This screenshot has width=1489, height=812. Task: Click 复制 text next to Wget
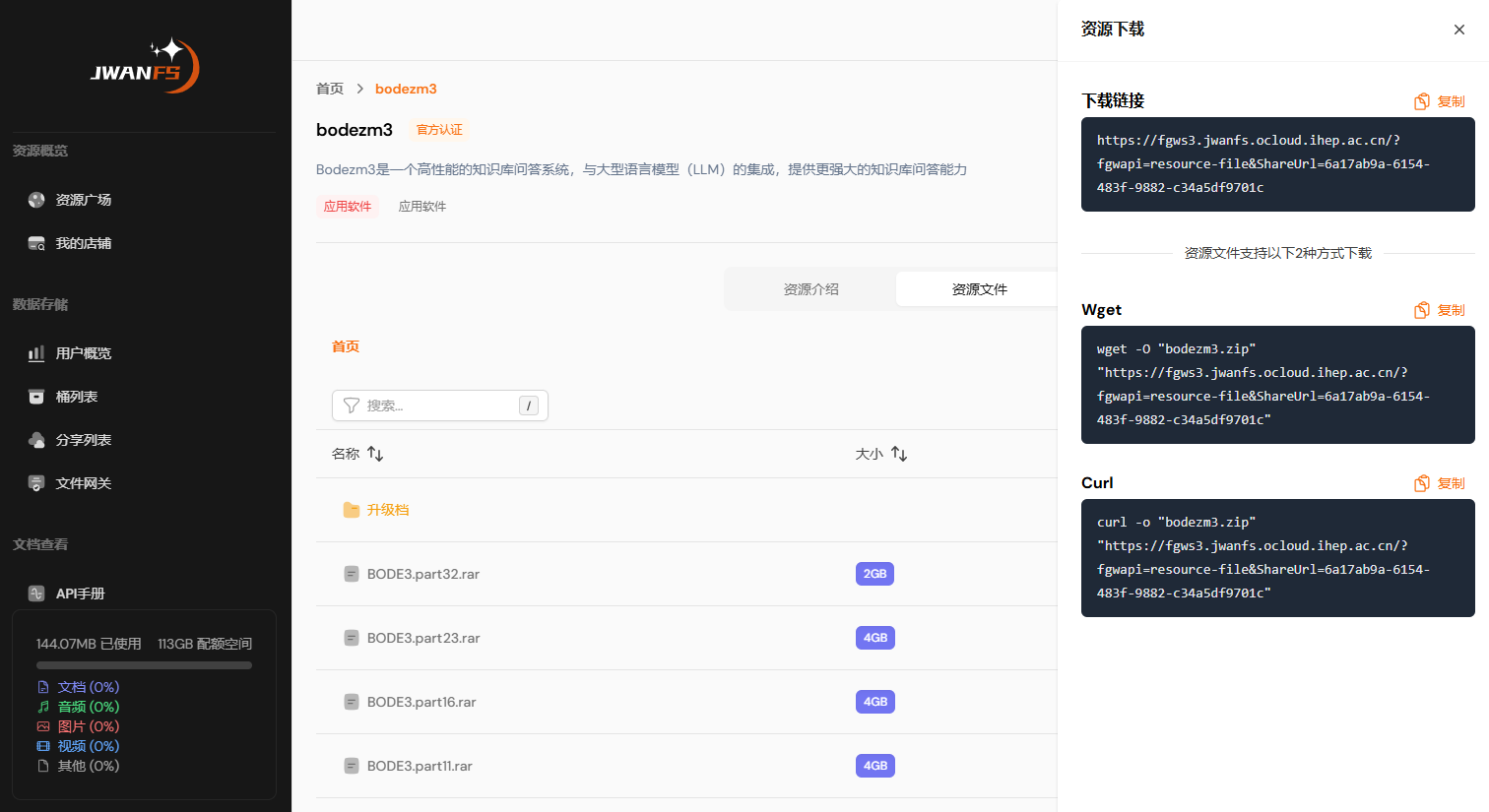1451,310
